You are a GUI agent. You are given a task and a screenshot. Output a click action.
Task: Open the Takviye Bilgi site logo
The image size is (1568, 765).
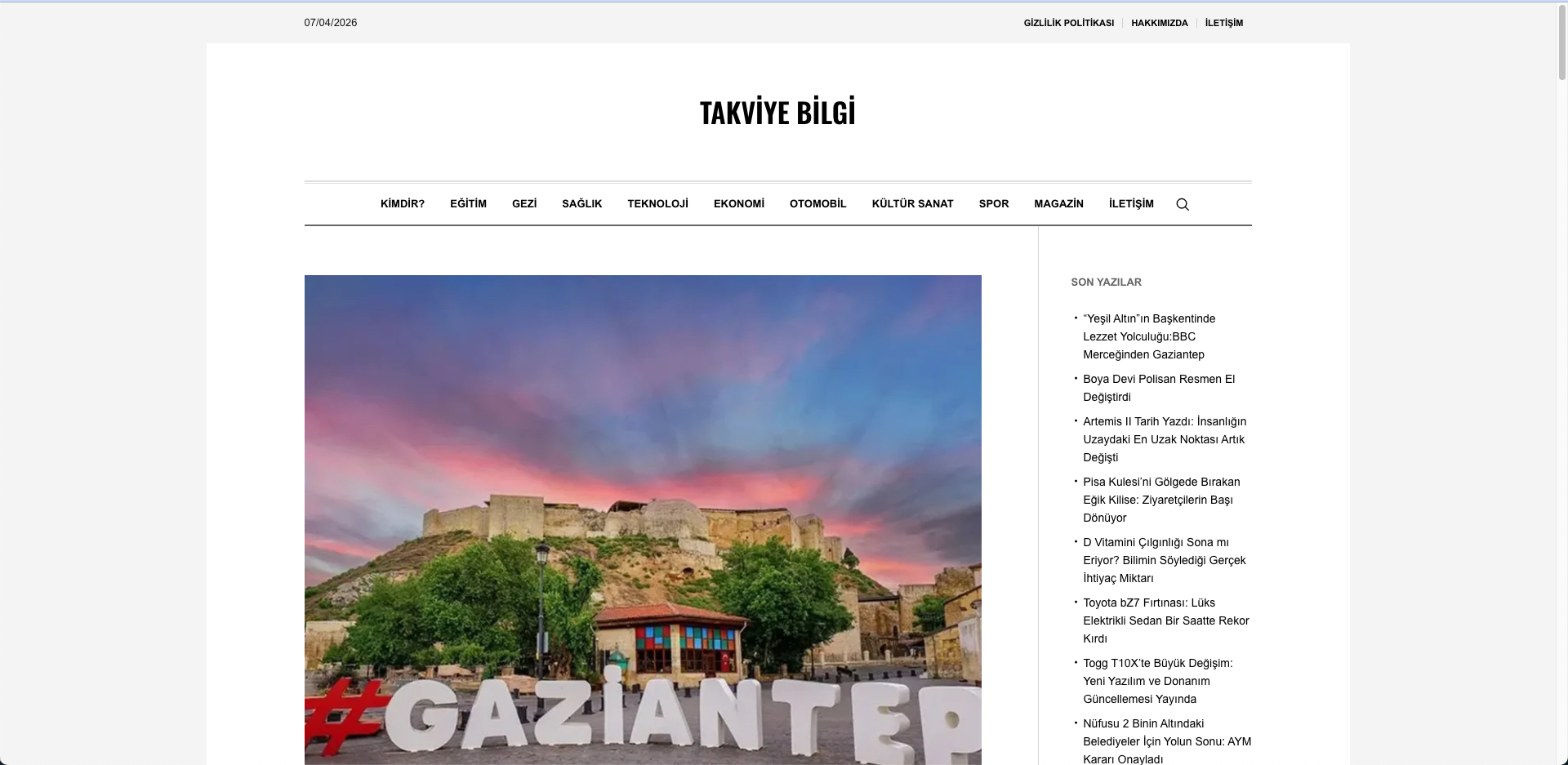(777, 113)
